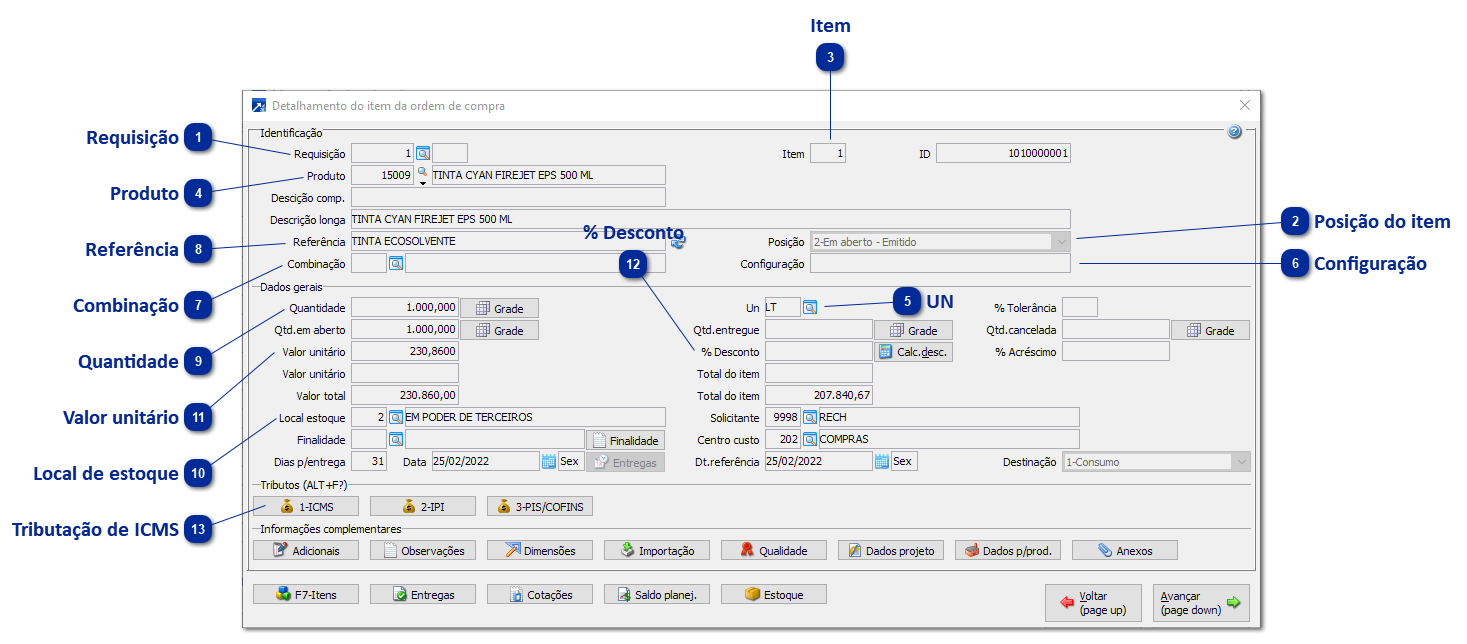This screenshot has width=1467, height=644.
Task: Open the Un unit lookup icon
Action: point(810,308)
